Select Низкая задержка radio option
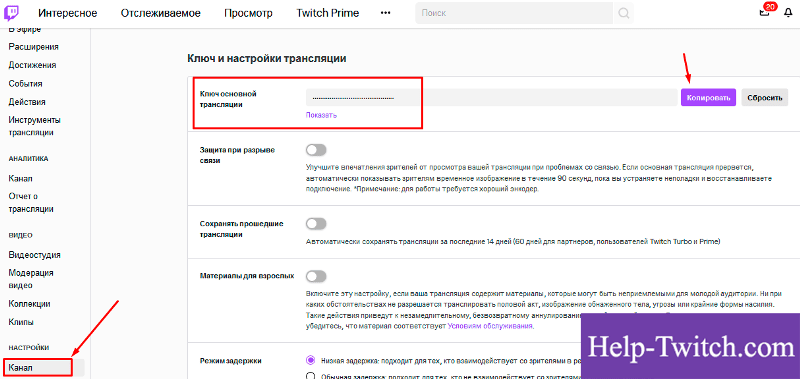 (310, 360)
